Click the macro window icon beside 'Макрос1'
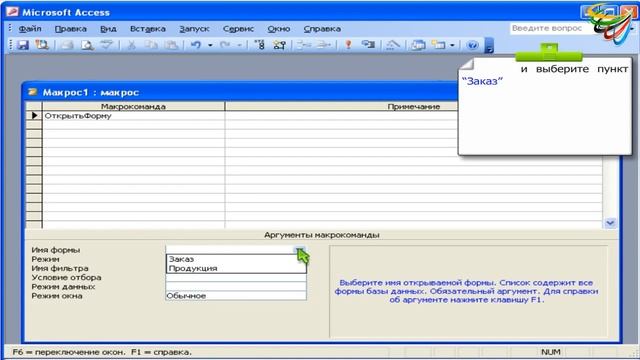This screenshot has width=640, height=360. [33, 92]
